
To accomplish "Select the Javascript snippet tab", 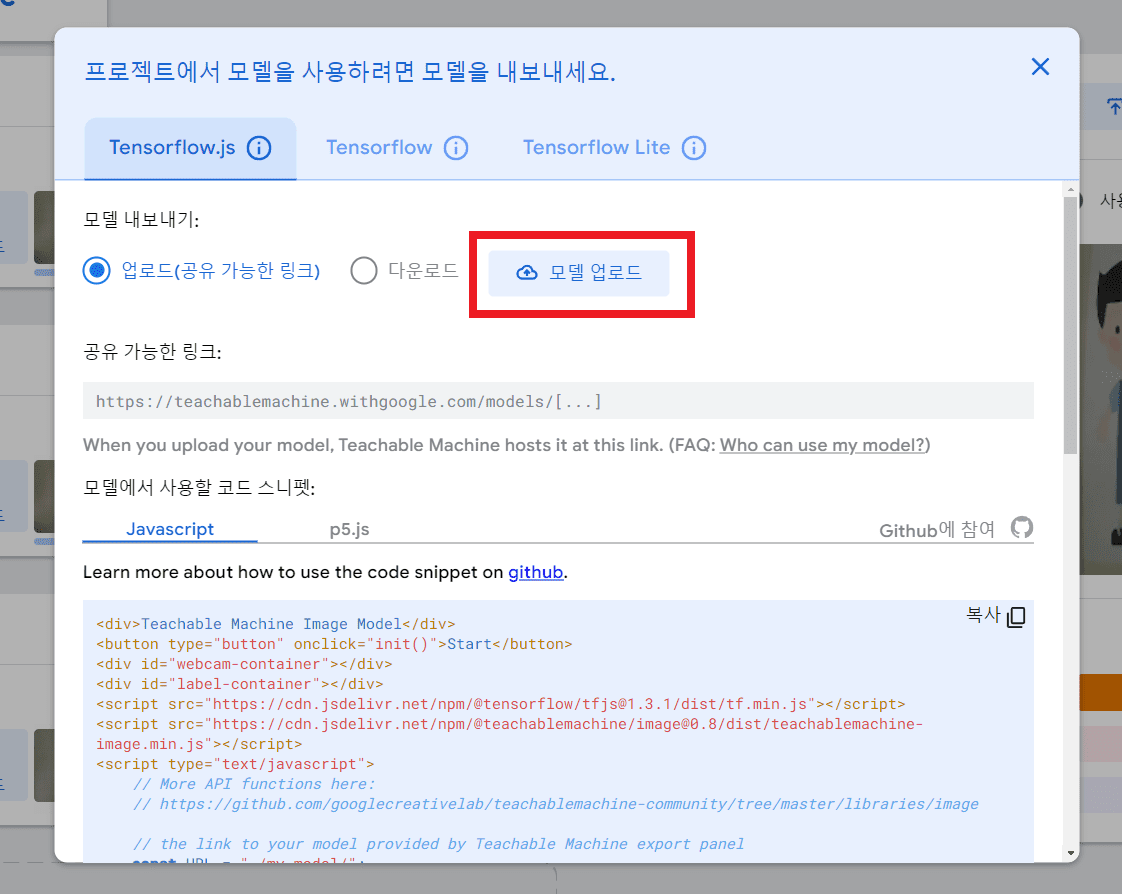I will tap(170, 529).
